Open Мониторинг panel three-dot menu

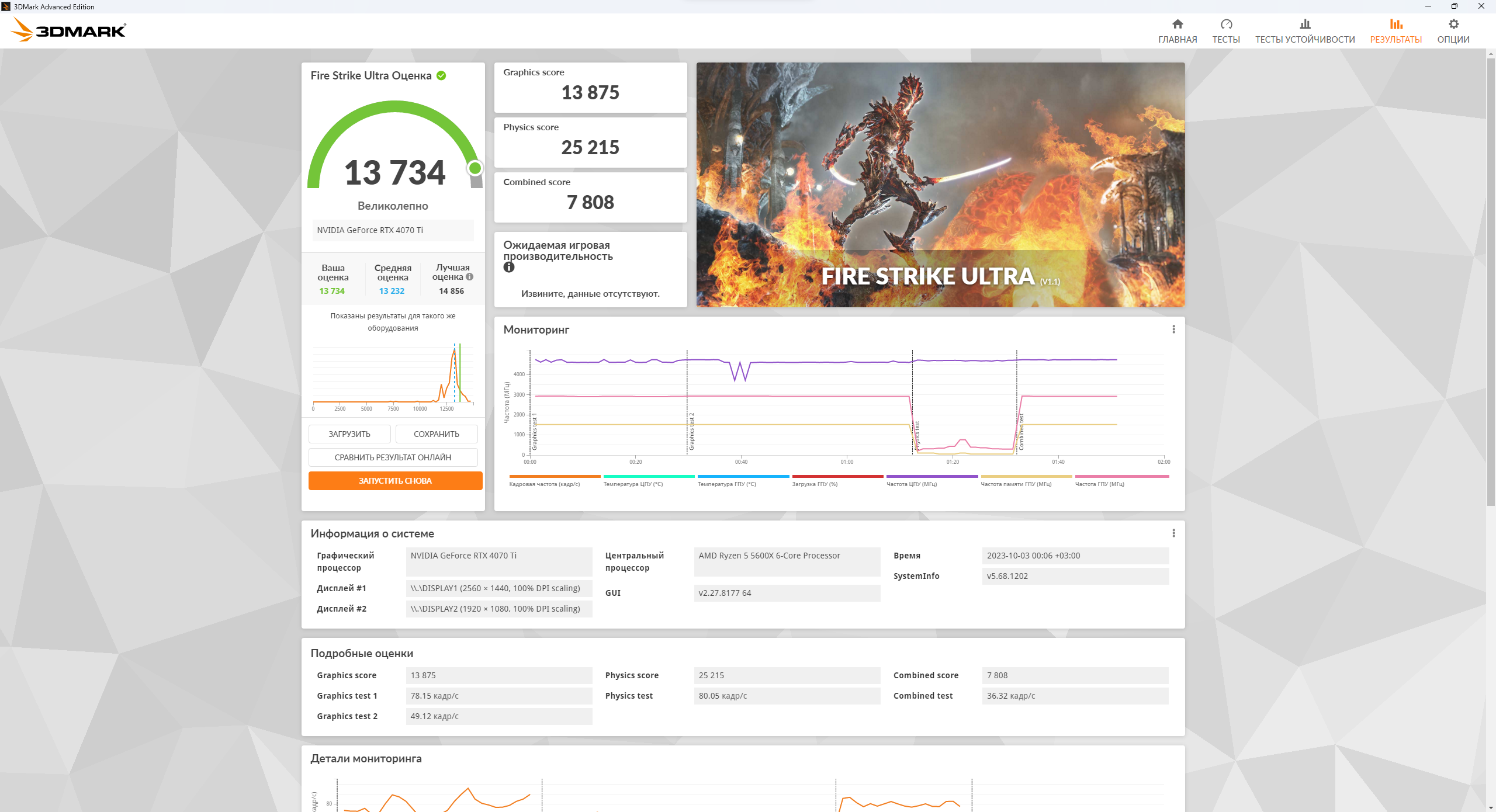coord(1173,329)
